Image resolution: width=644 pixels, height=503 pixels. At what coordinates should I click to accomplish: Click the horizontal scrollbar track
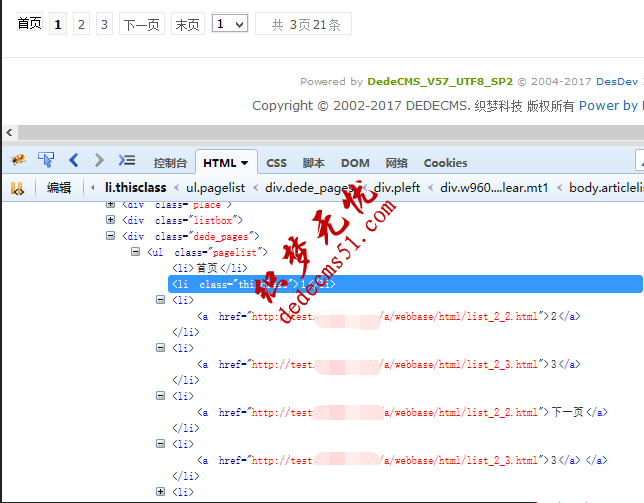click(x=331, y=132)
